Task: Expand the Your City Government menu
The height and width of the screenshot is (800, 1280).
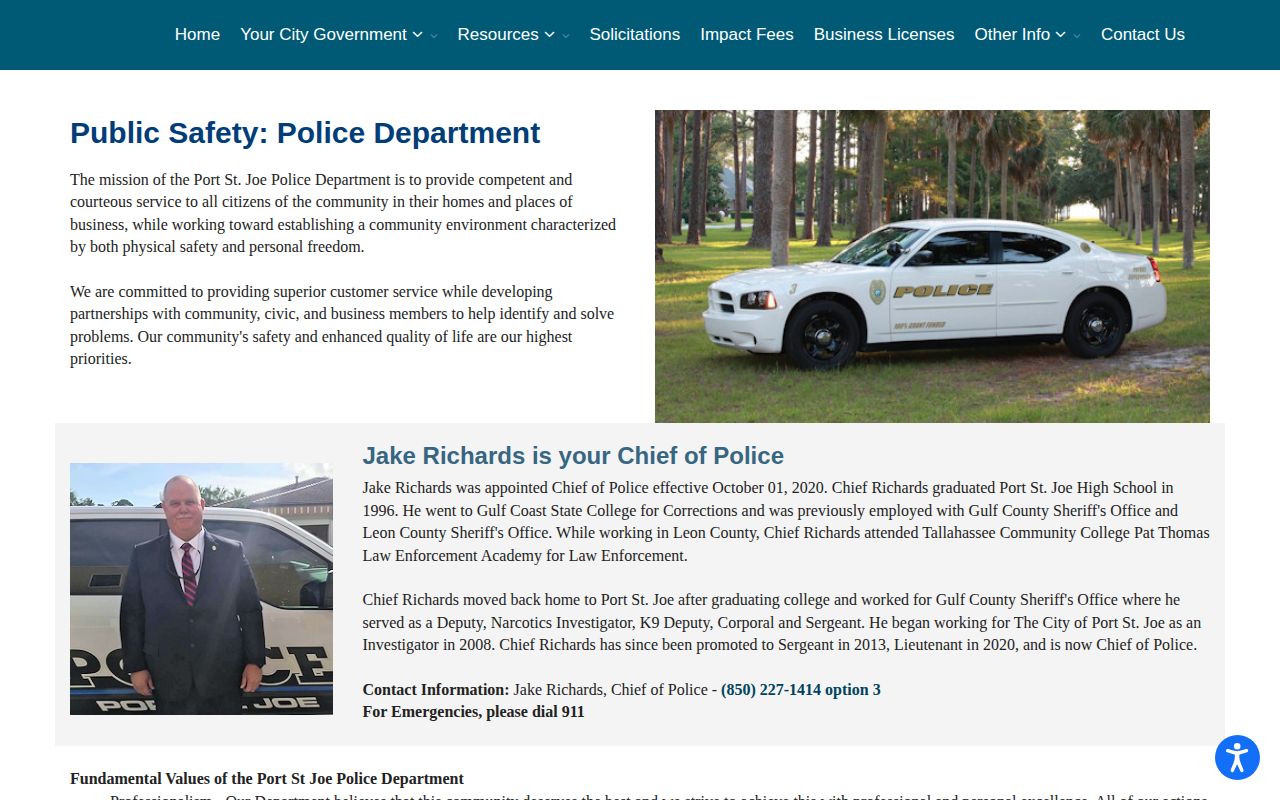Action: pos(331,34)
